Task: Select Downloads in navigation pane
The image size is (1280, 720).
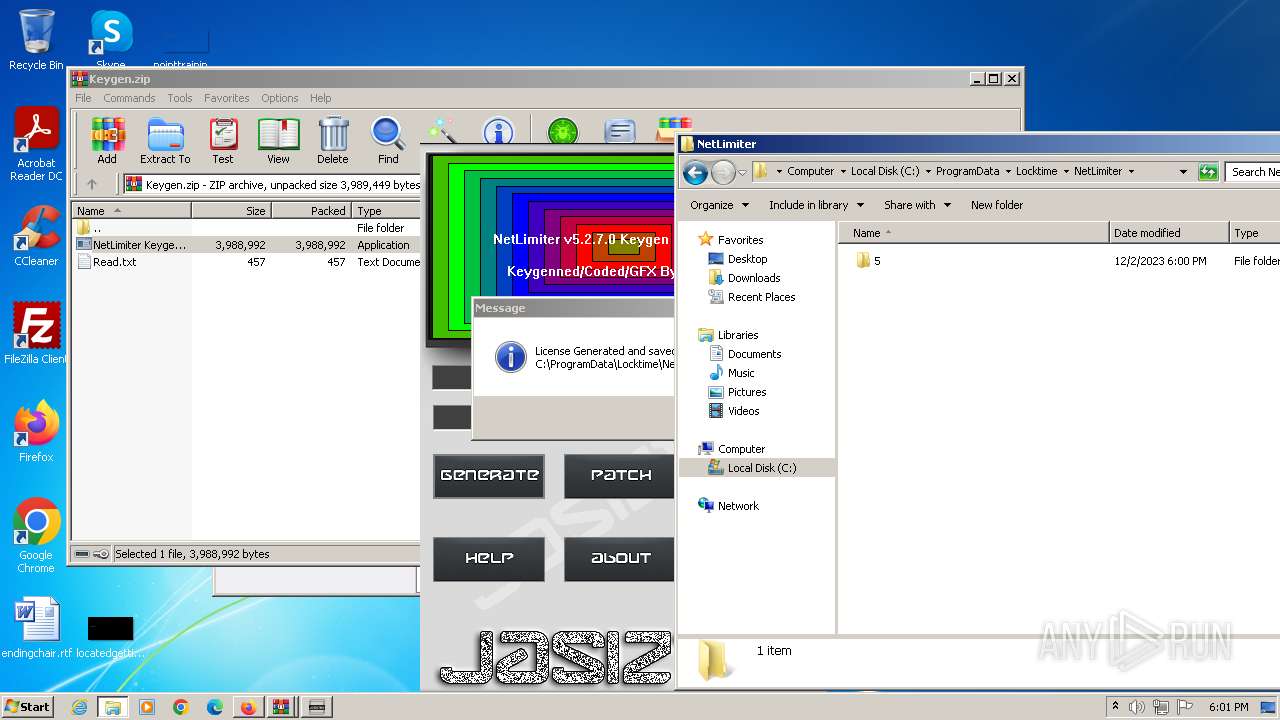Action: click(745, 278)
